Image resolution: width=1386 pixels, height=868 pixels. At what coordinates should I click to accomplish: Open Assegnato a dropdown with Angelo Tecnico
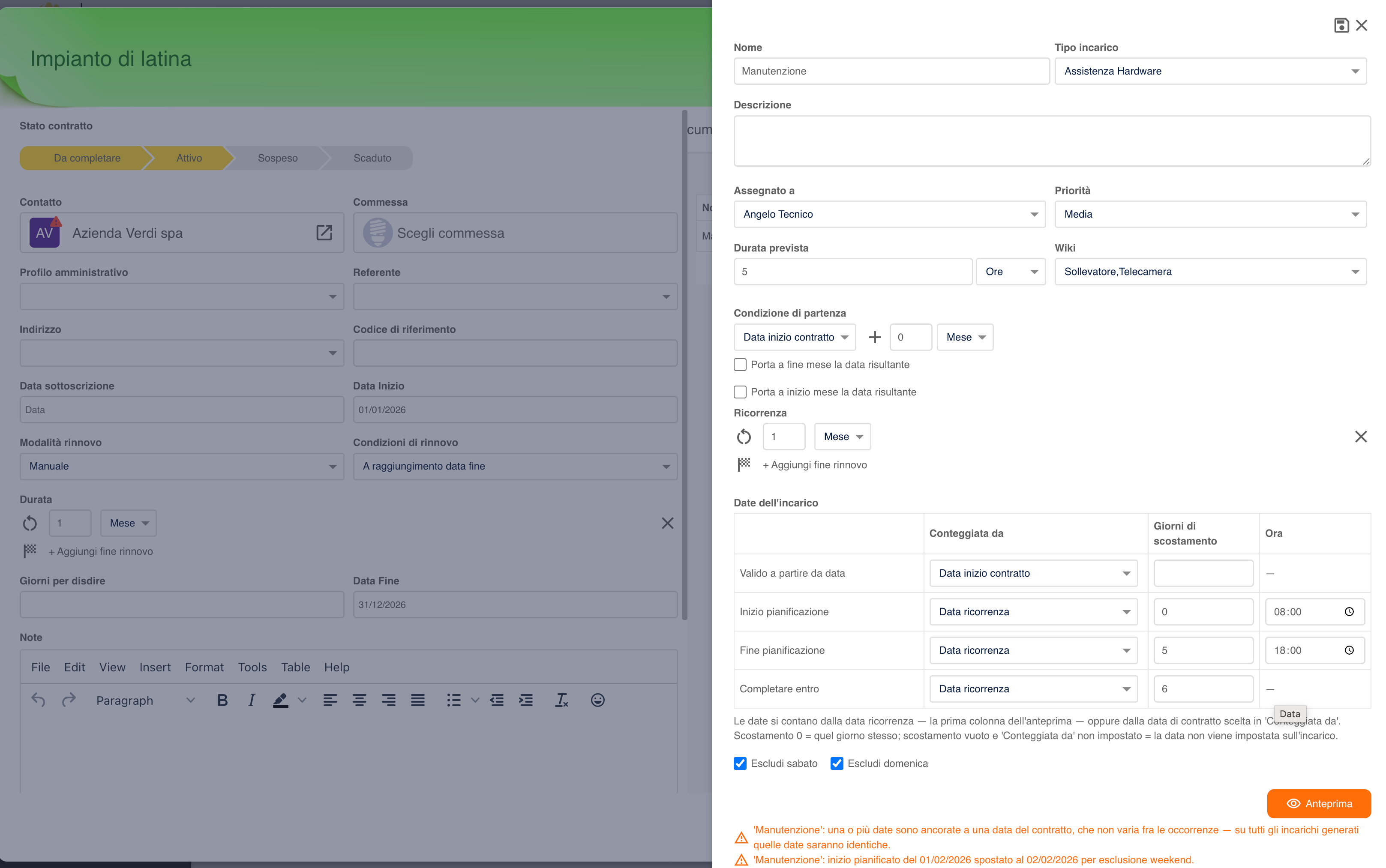coord(889,214)
